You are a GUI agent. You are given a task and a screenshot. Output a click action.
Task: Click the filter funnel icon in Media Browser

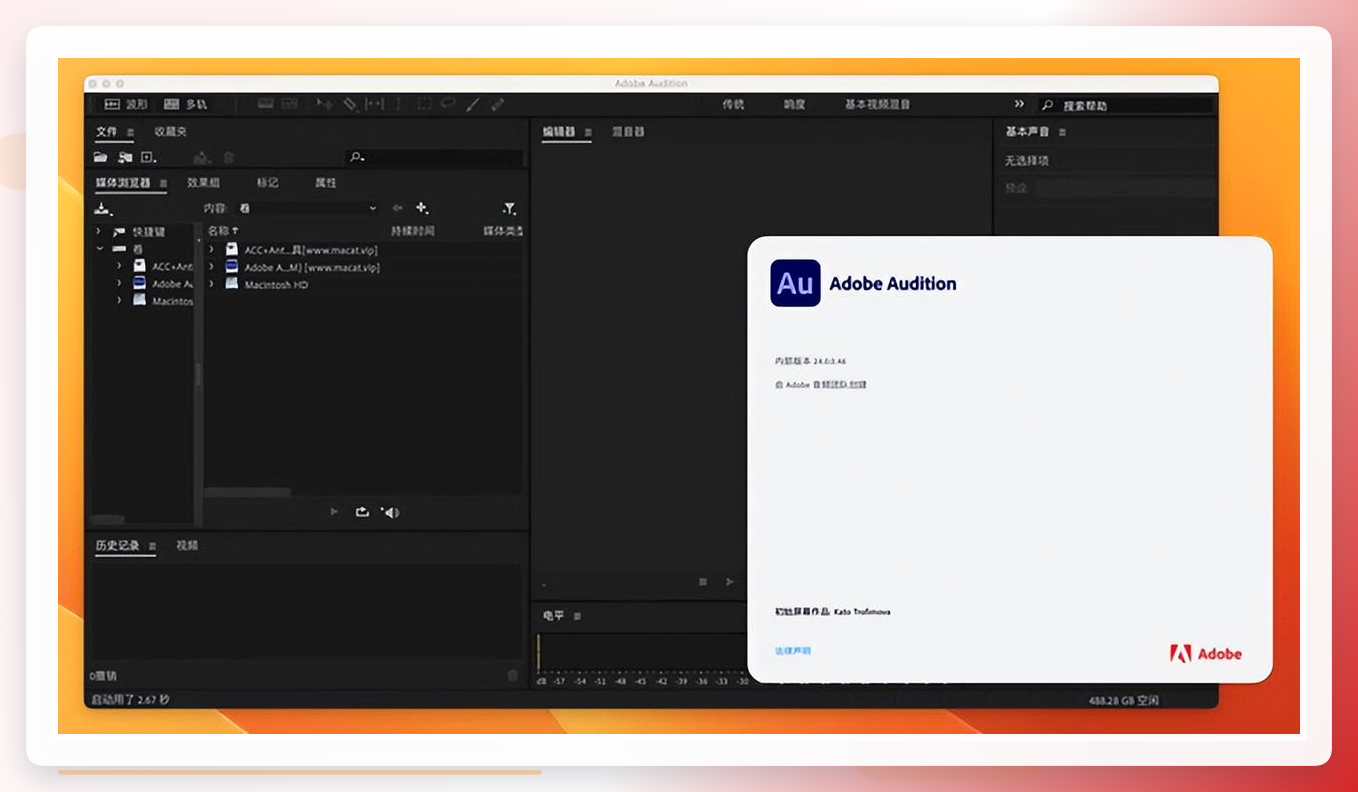[509, 208]
